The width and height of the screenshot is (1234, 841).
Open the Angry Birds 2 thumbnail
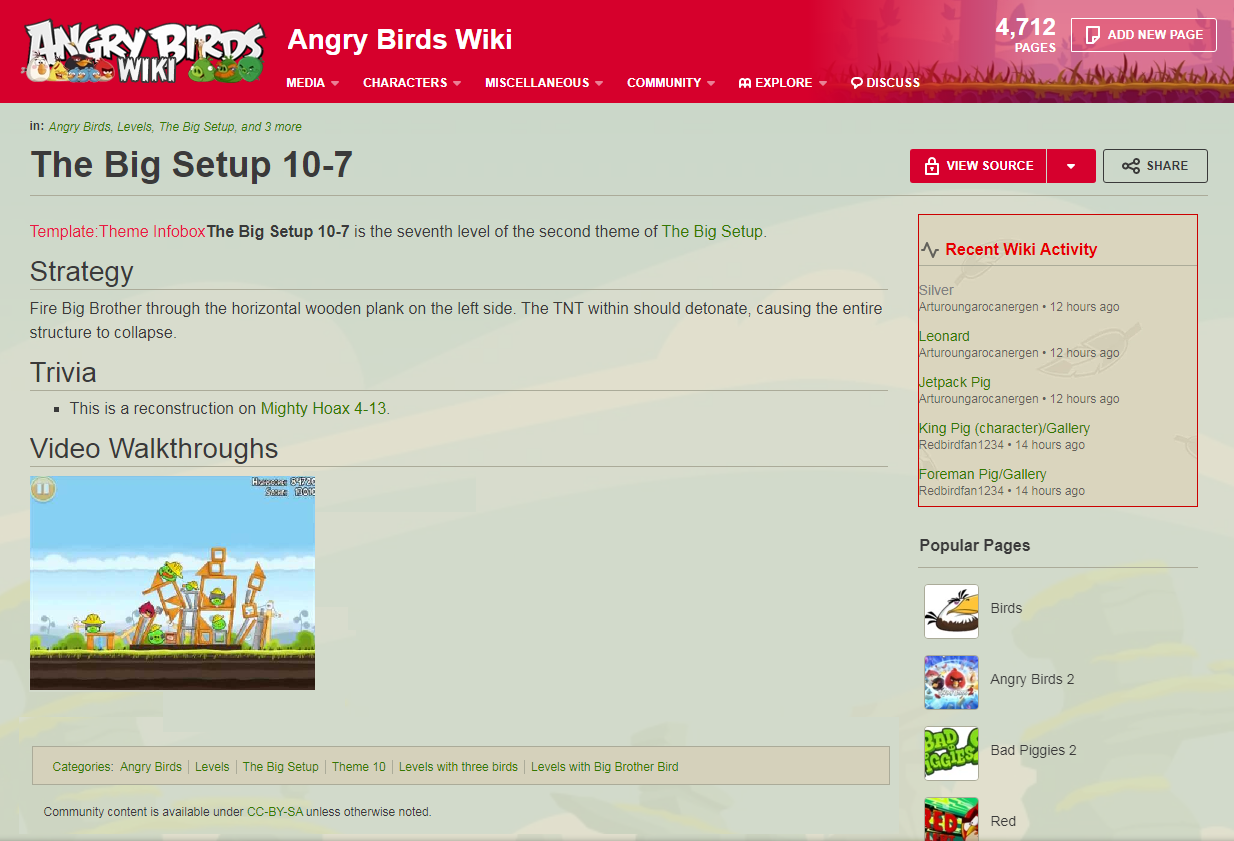point(951,682)
